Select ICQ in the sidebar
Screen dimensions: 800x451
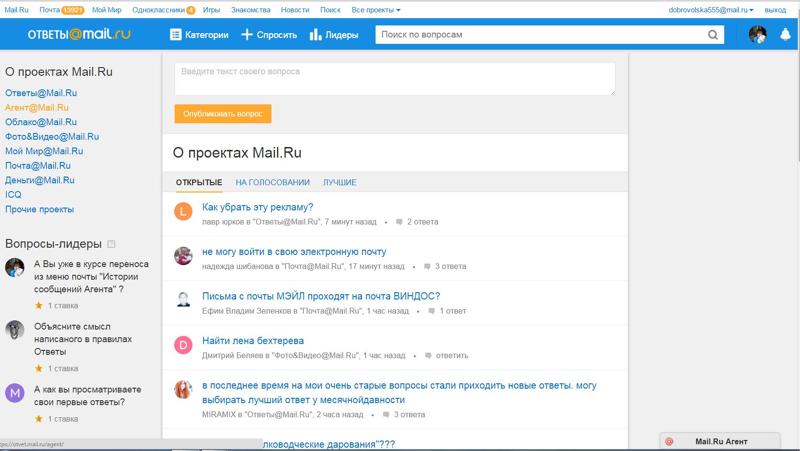[x=13, y=195]
